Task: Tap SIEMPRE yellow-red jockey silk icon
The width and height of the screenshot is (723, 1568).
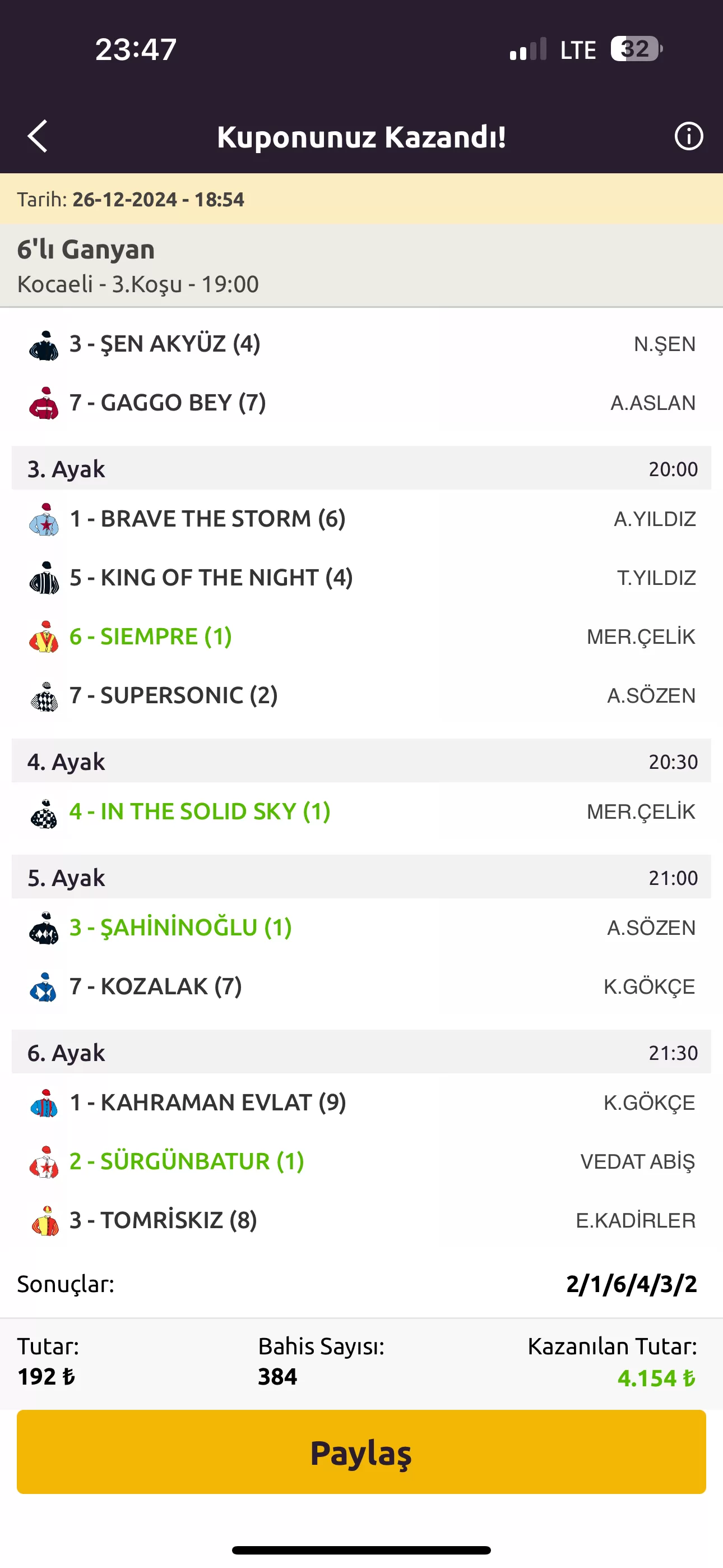Action: 44,637
